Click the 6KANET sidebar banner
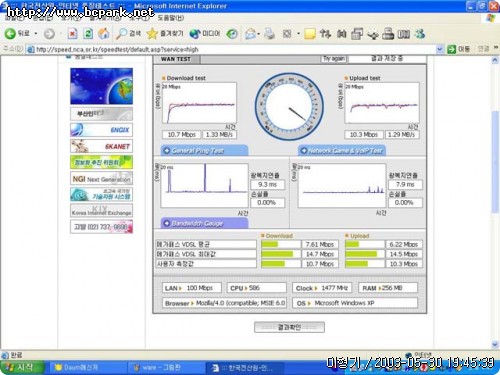Screen dimensions: 500x375 [101, 146]
